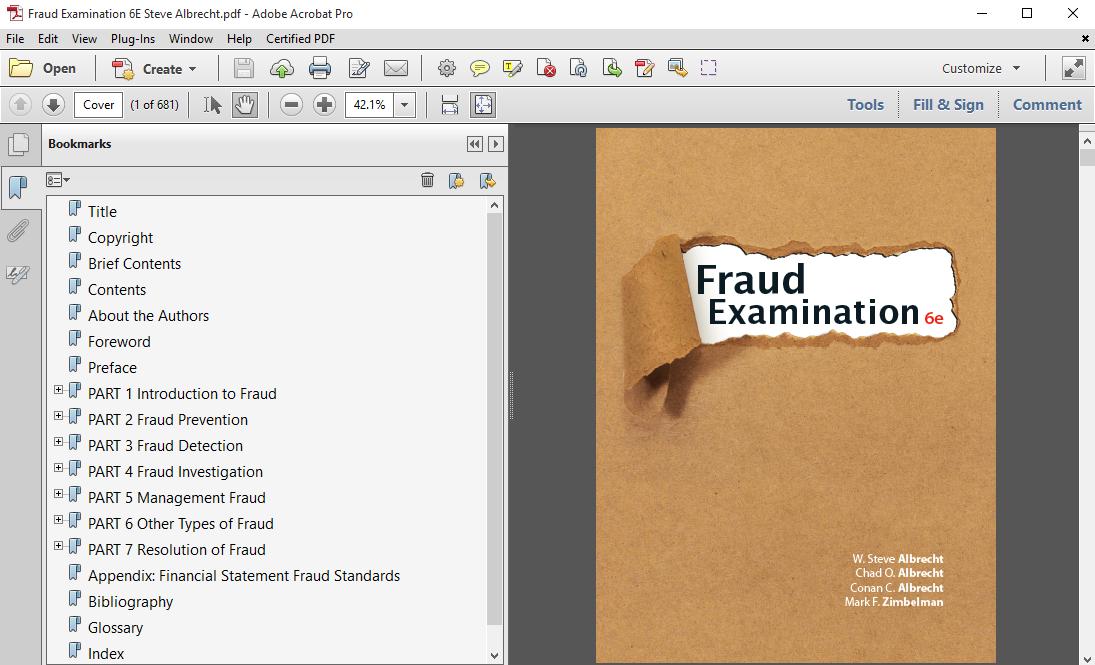Toggle read mode fullscreen icon
The height and width of the screenshot is (665, 1095).
click(1073, 68)
